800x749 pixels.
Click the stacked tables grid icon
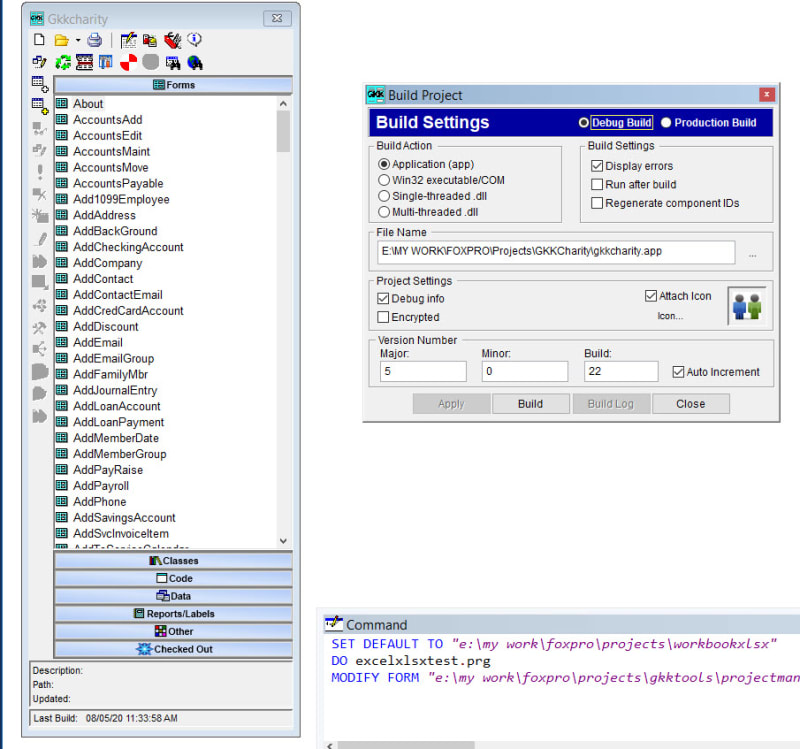[x=84, y=62]
